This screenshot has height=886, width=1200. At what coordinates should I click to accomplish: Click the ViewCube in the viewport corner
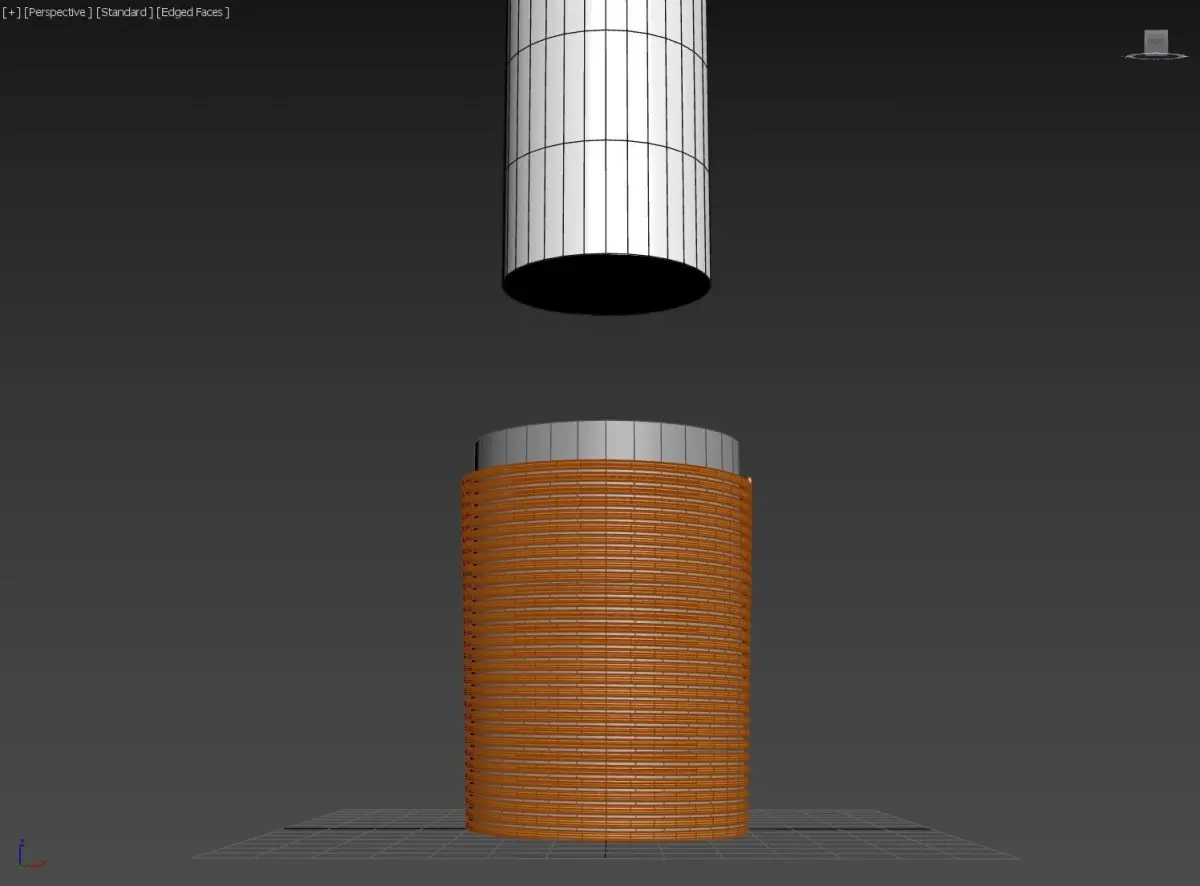tap(1156, 43)
